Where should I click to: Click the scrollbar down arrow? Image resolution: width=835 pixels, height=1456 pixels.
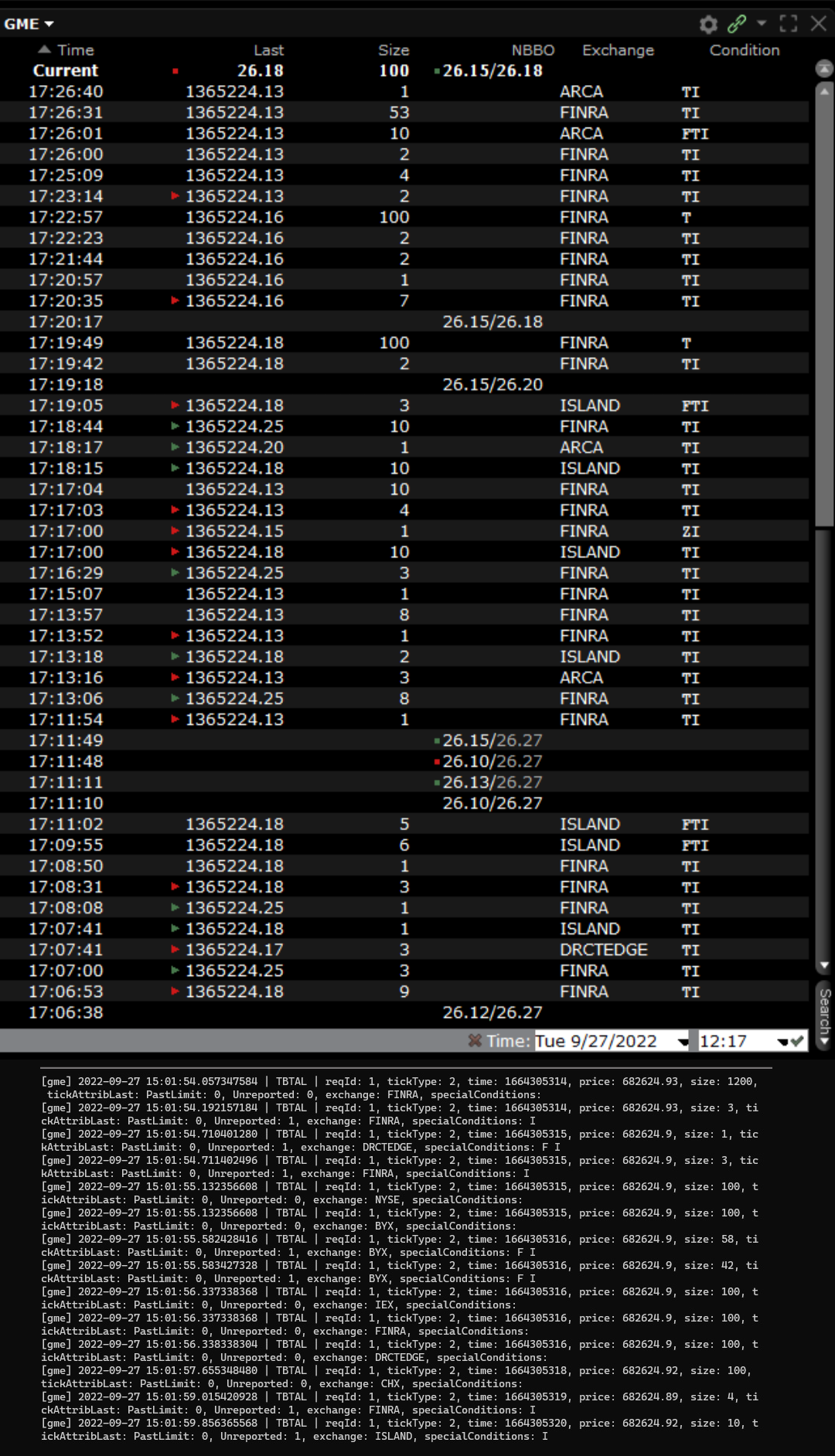pos(824,965)
